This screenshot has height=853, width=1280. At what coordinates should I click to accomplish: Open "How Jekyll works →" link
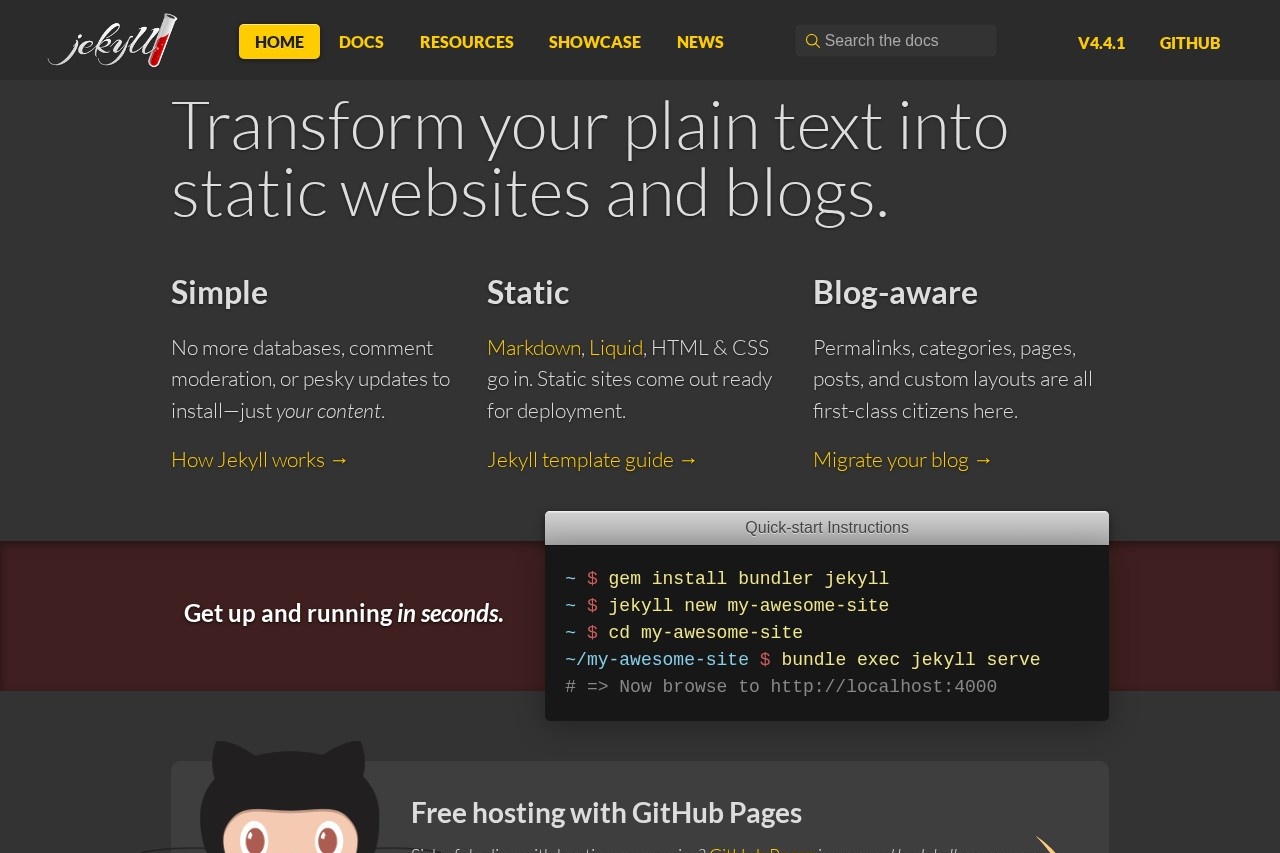click(x=260, y=460)
